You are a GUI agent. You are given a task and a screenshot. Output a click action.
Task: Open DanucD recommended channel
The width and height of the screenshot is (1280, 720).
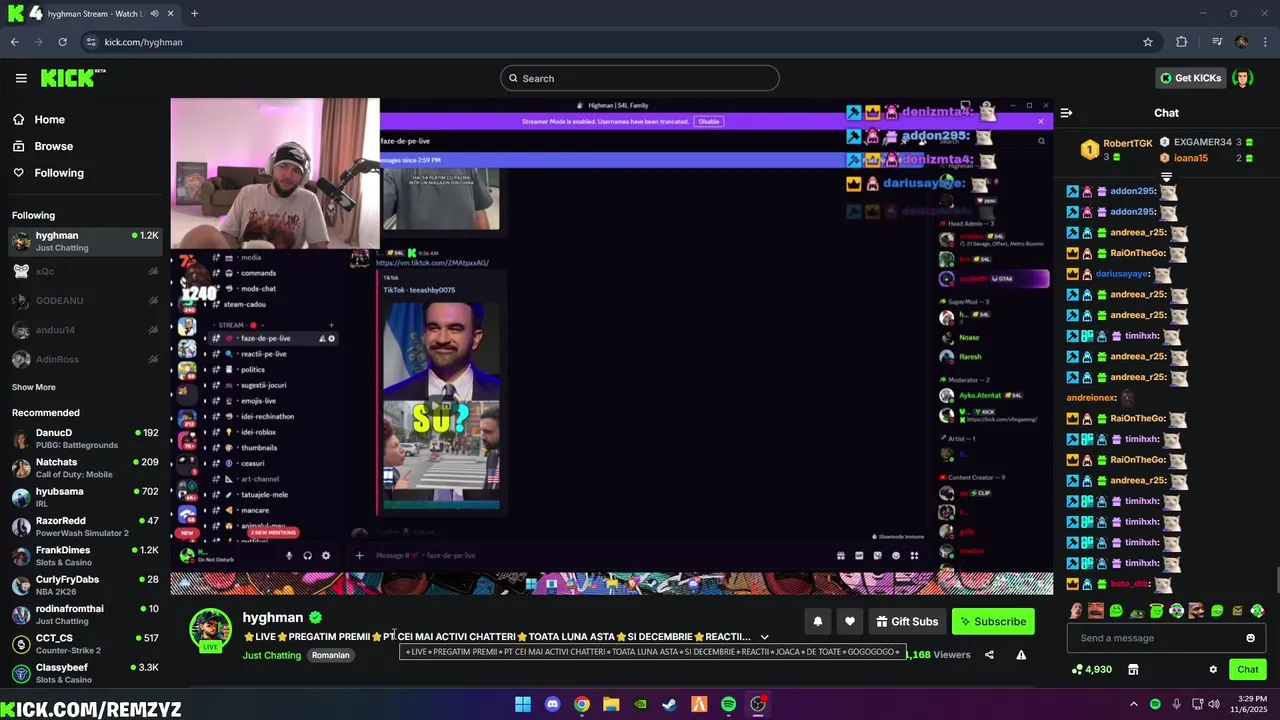pos(85,438)
